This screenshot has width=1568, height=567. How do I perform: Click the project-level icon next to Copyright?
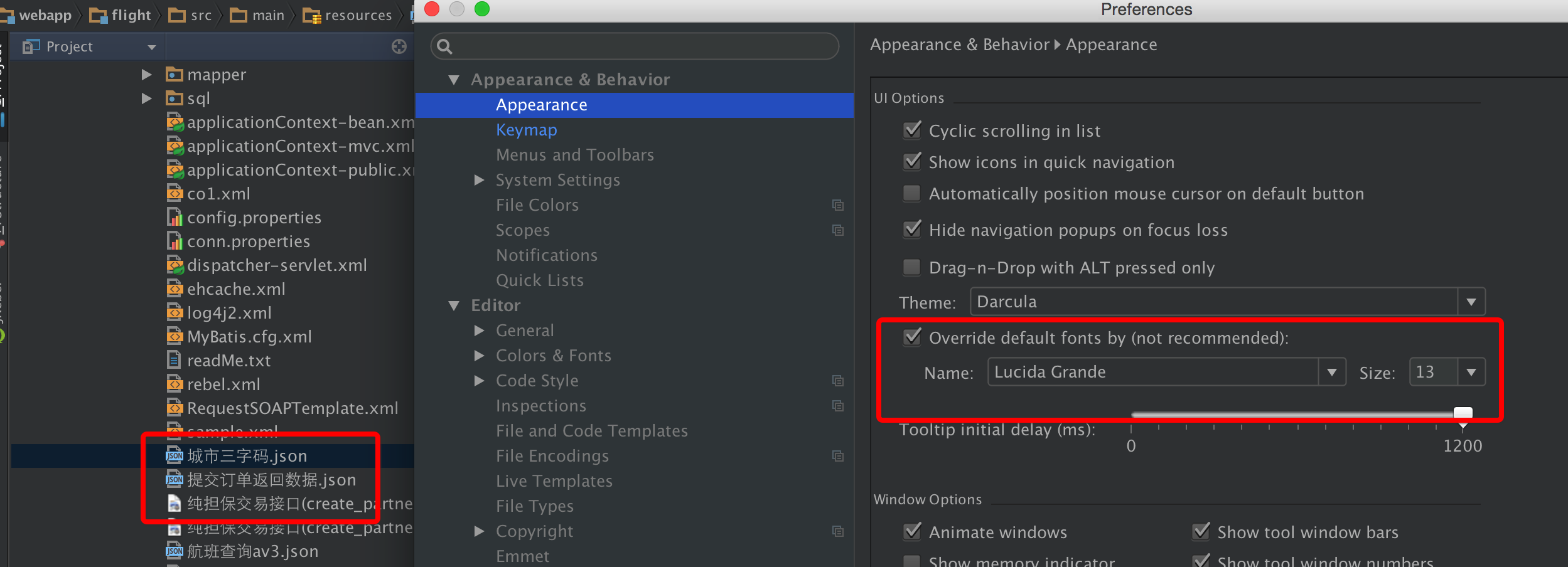click(x=838, y=531)
